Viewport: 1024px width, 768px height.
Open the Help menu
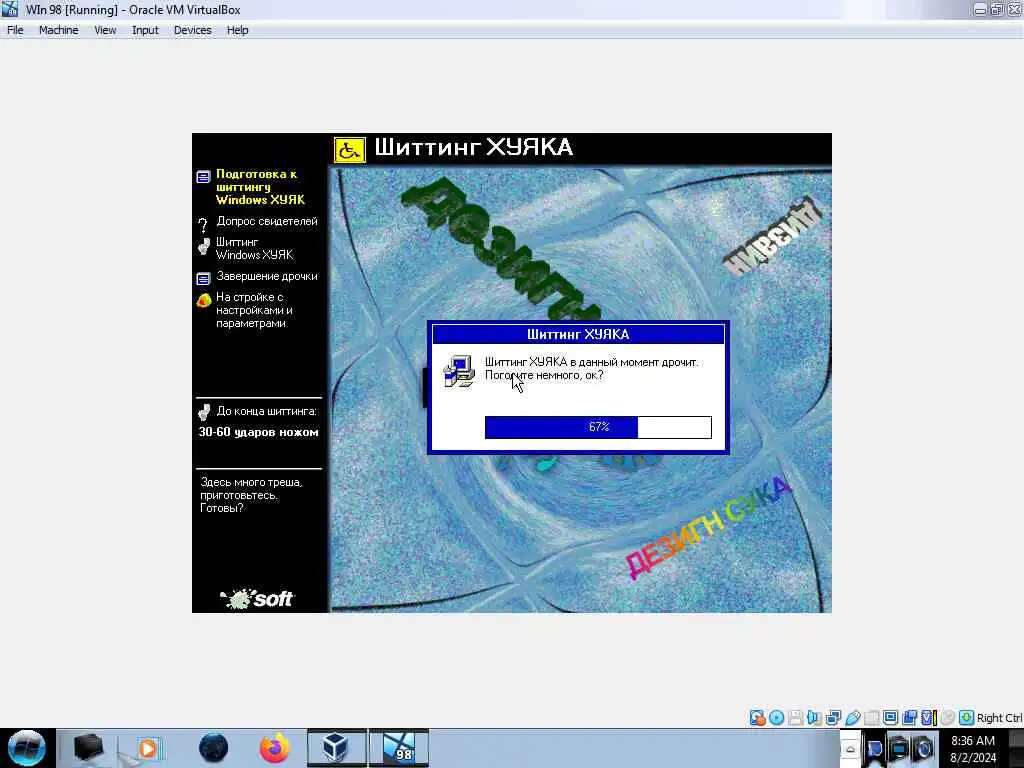click(238, 30)
